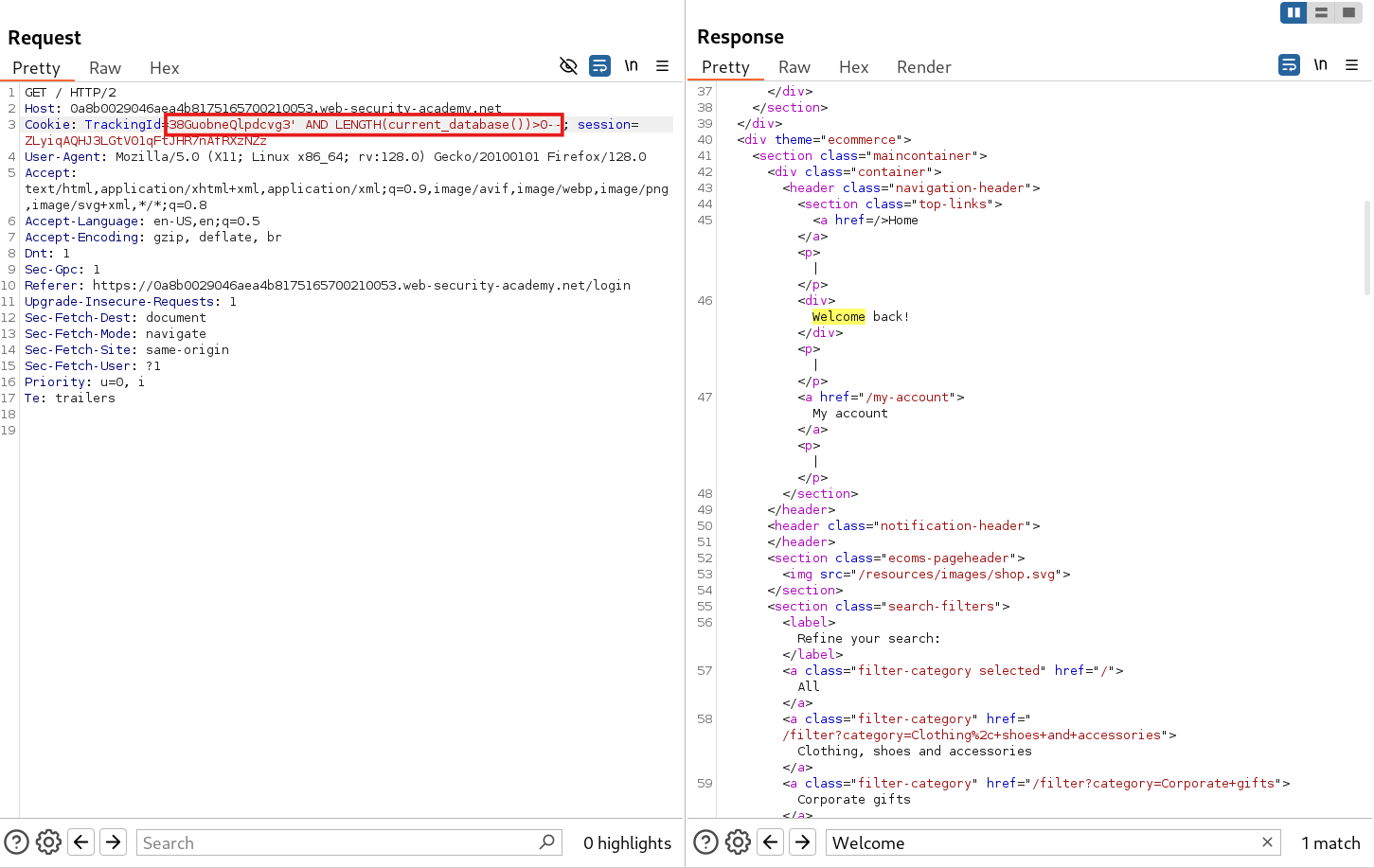This screenshot has width=1374, height=868.
Task: Click '/resources/images/shop.svg' in response
Action: pyautogui.click(x=956, y=574)
